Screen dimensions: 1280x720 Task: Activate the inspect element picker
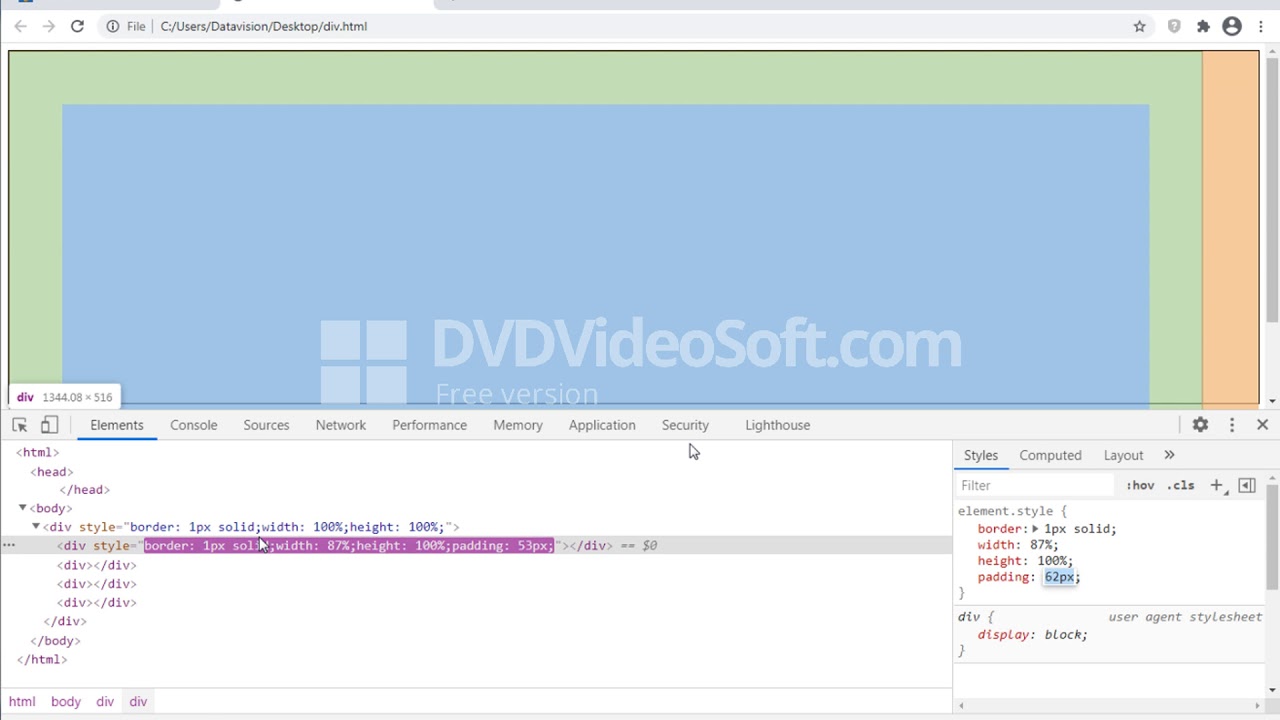[20, 425]
